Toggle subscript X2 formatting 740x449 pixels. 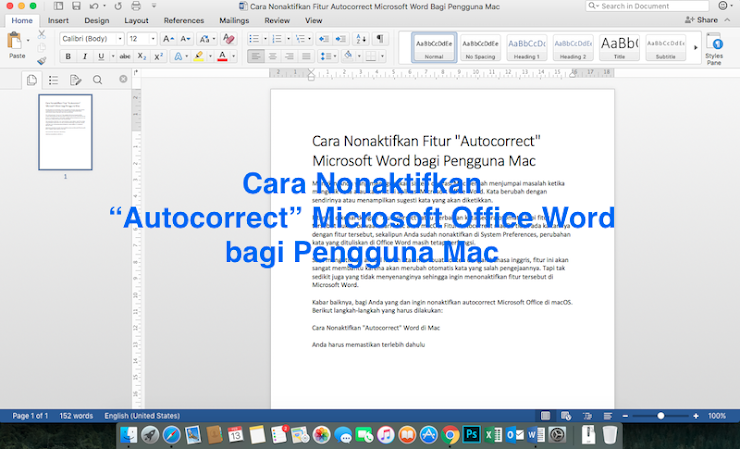pos(142,56)
